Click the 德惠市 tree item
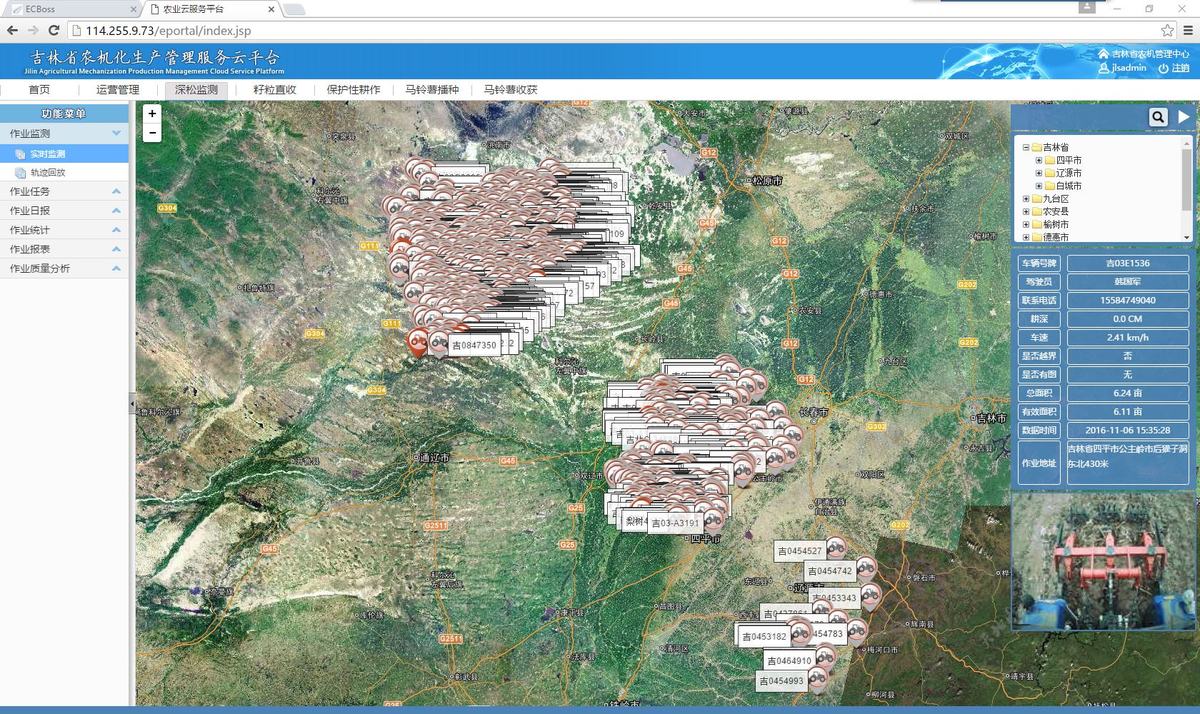The width and height of the screenshot is (1200, 714). point(1056,237)
